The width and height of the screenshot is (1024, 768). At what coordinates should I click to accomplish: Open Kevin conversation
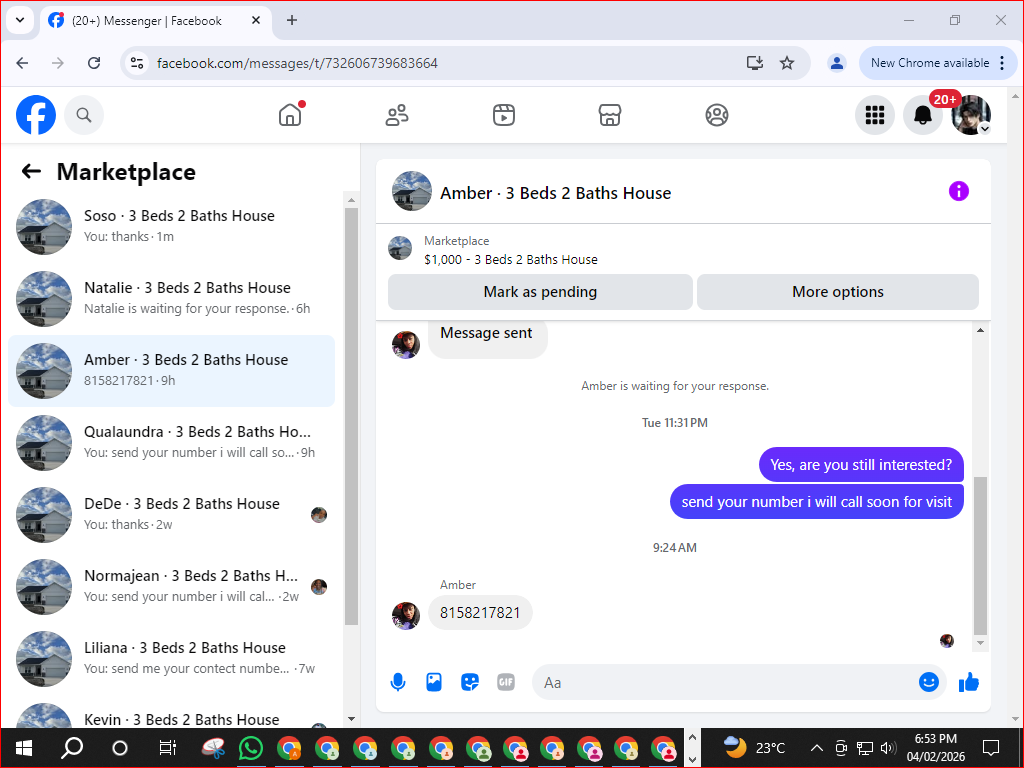click(172, 714)
